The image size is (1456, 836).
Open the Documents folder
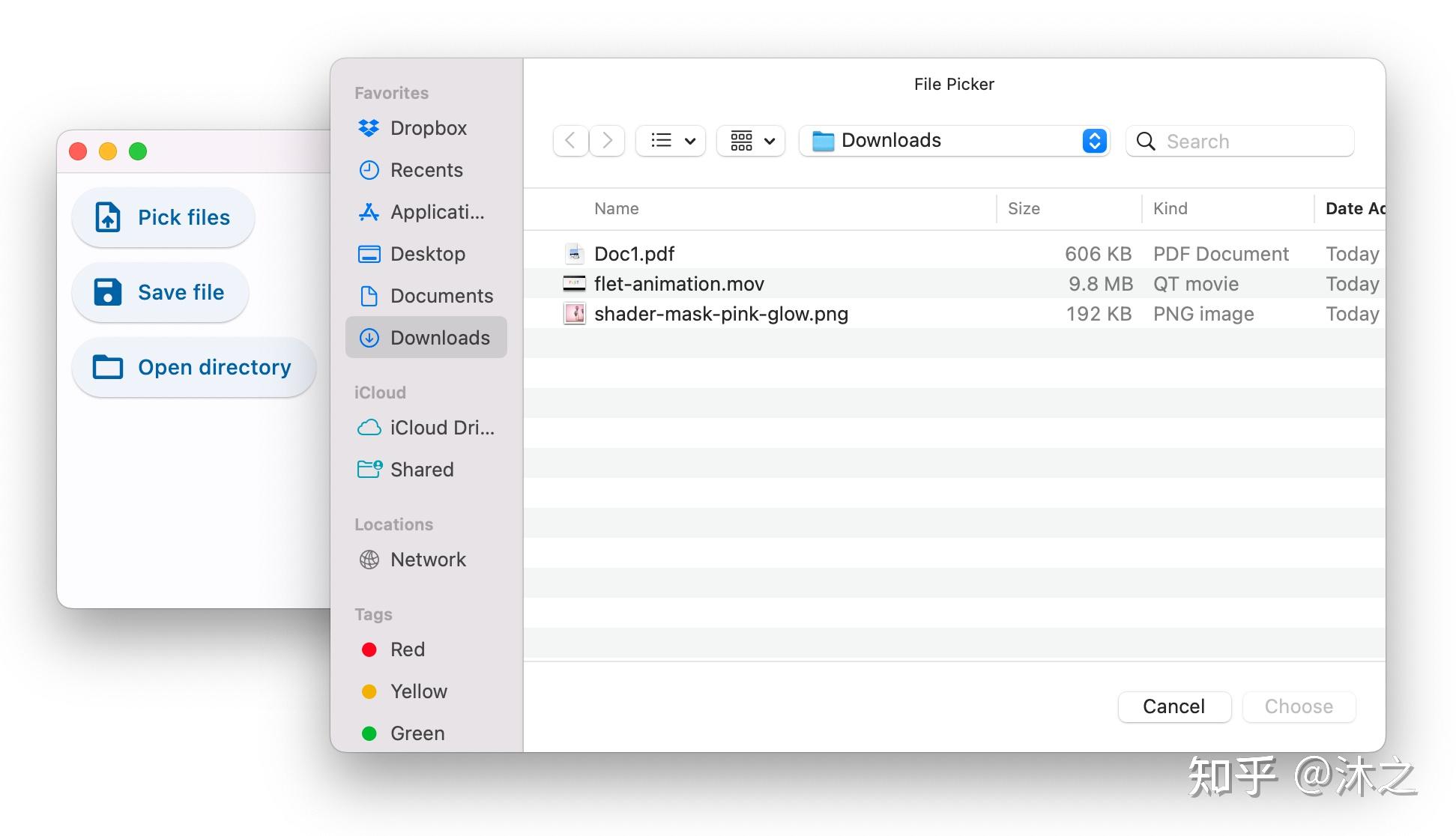441,296
